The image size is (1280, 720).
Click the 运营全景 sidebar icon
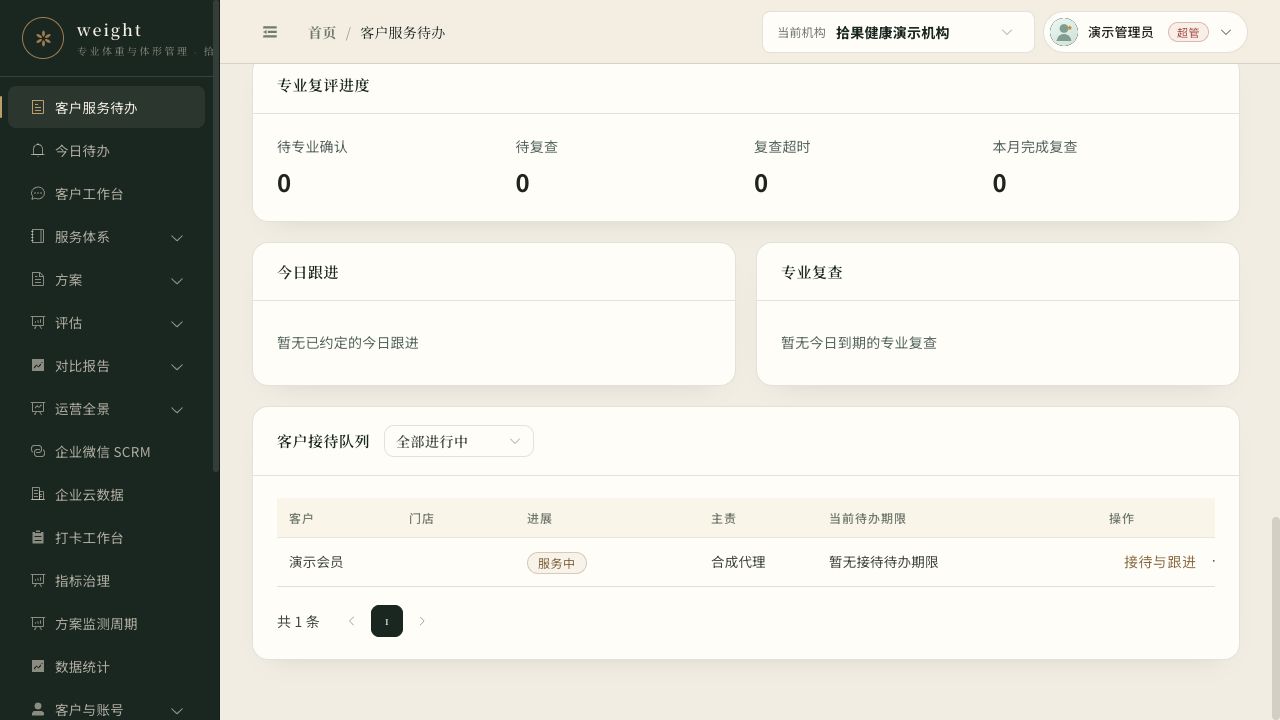click(x=38, y=408)
